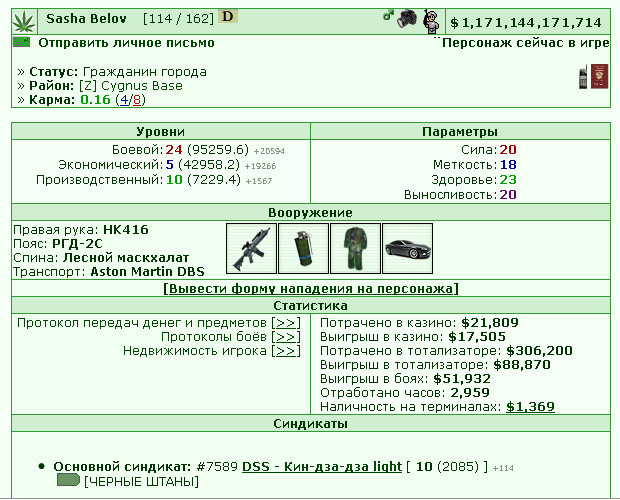Open the HK416 rifle thumbnail

[251, 248]
